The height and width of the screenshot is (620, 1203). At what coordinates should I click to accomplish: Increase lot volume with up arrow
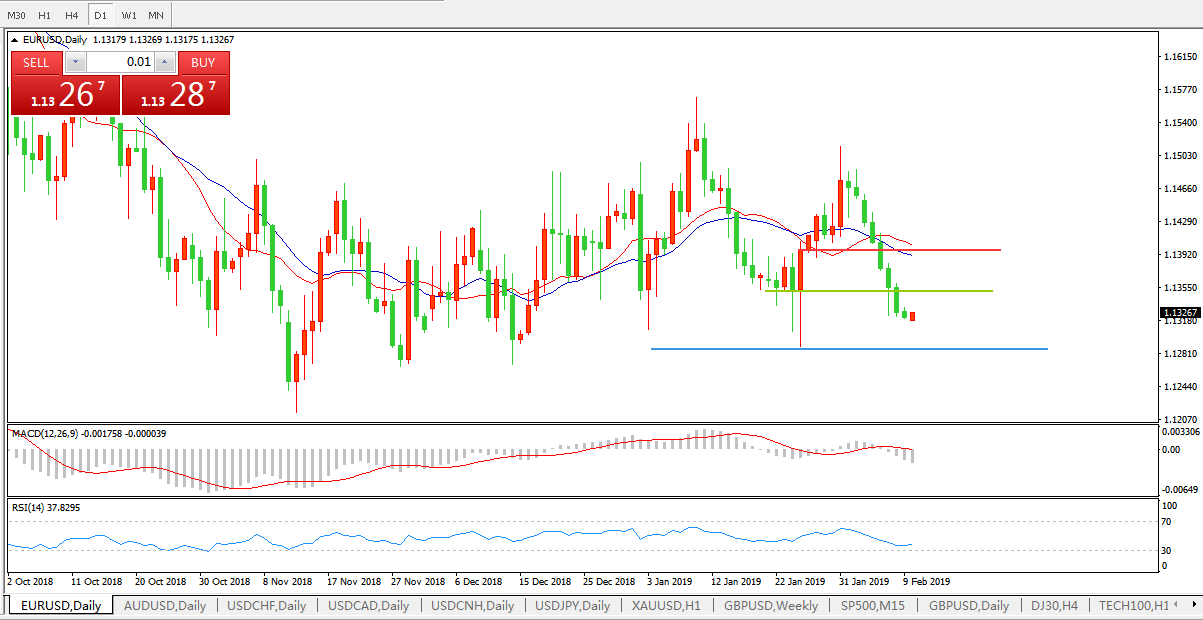pos(165,62)
